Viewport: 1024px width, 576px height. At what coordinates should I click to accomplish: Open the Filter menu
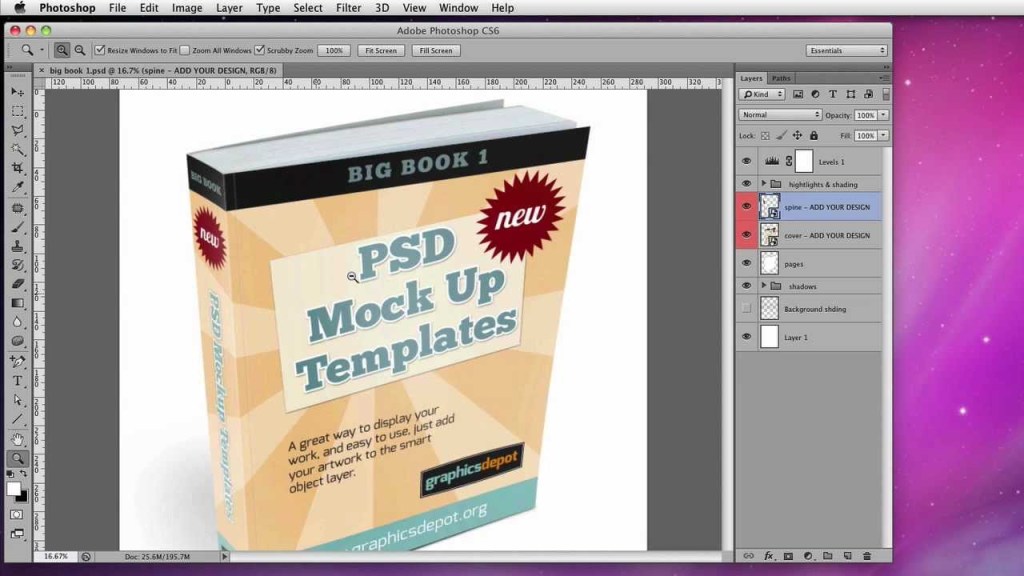point(347,8)
